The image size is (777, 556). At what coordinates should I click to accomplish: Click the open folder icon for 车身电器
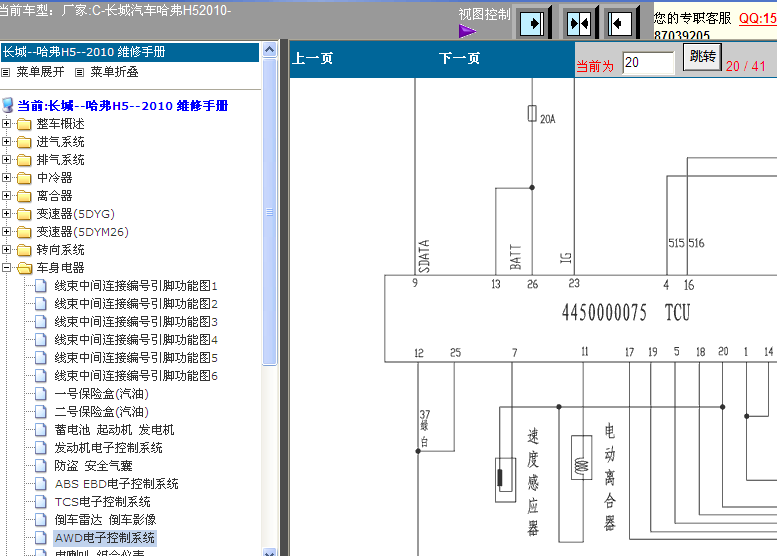coord(24,268)
